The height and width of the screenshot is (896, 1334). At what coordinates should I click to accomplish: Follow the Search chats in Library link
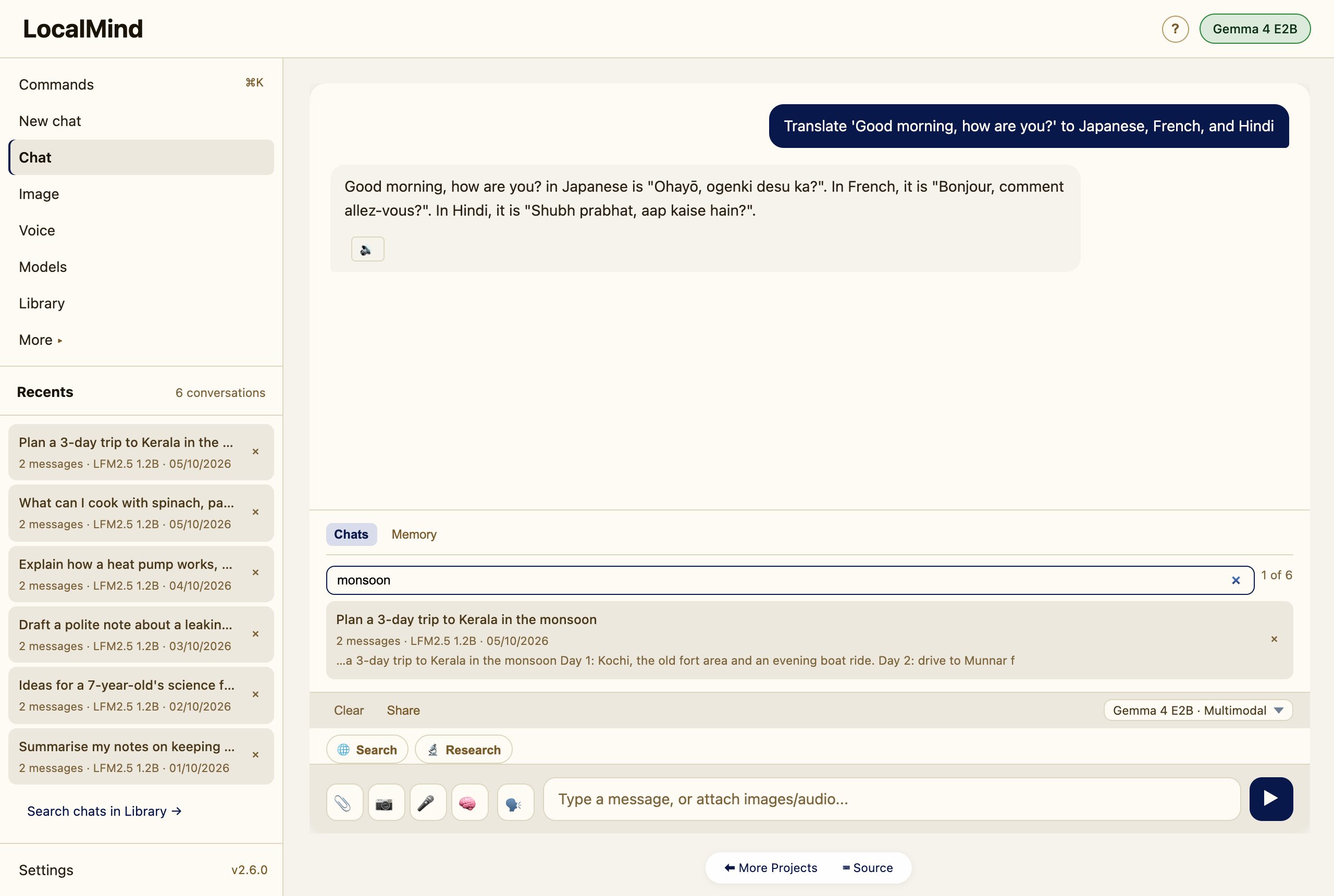click(x=104, y=811)
